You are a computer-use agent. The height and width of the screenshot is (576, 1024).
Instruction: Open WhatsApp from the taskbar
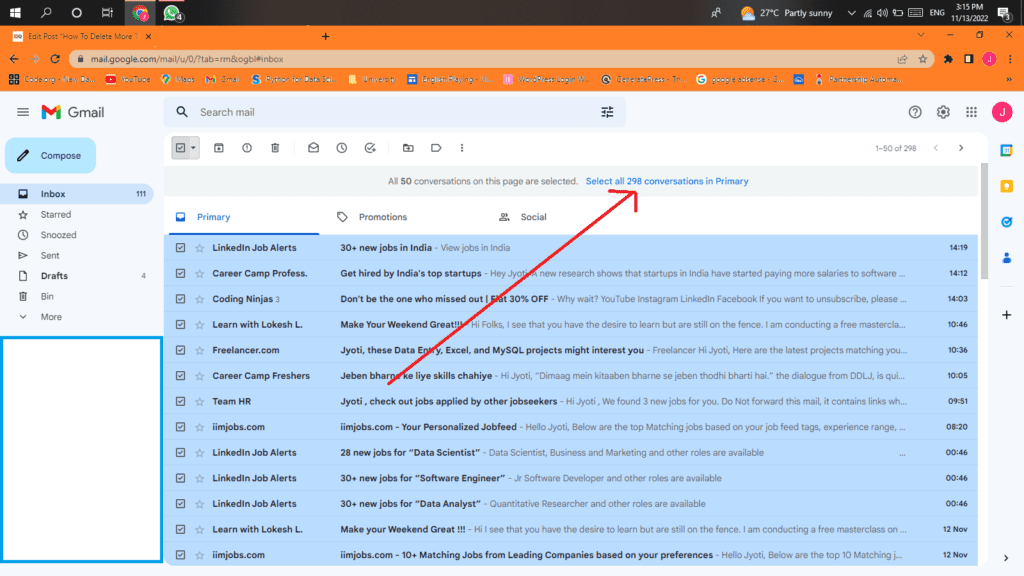coord(172,12)
